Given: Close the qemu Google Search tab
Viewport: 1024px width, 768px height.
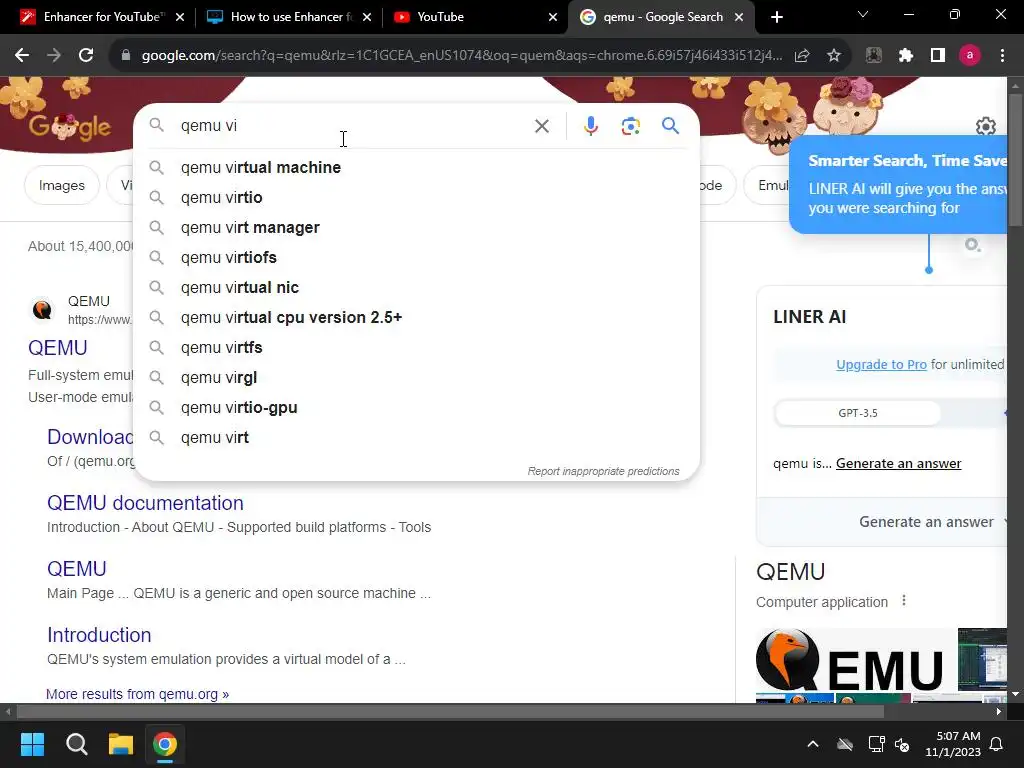Looking at the screenshot, I should tap(739, 17).
